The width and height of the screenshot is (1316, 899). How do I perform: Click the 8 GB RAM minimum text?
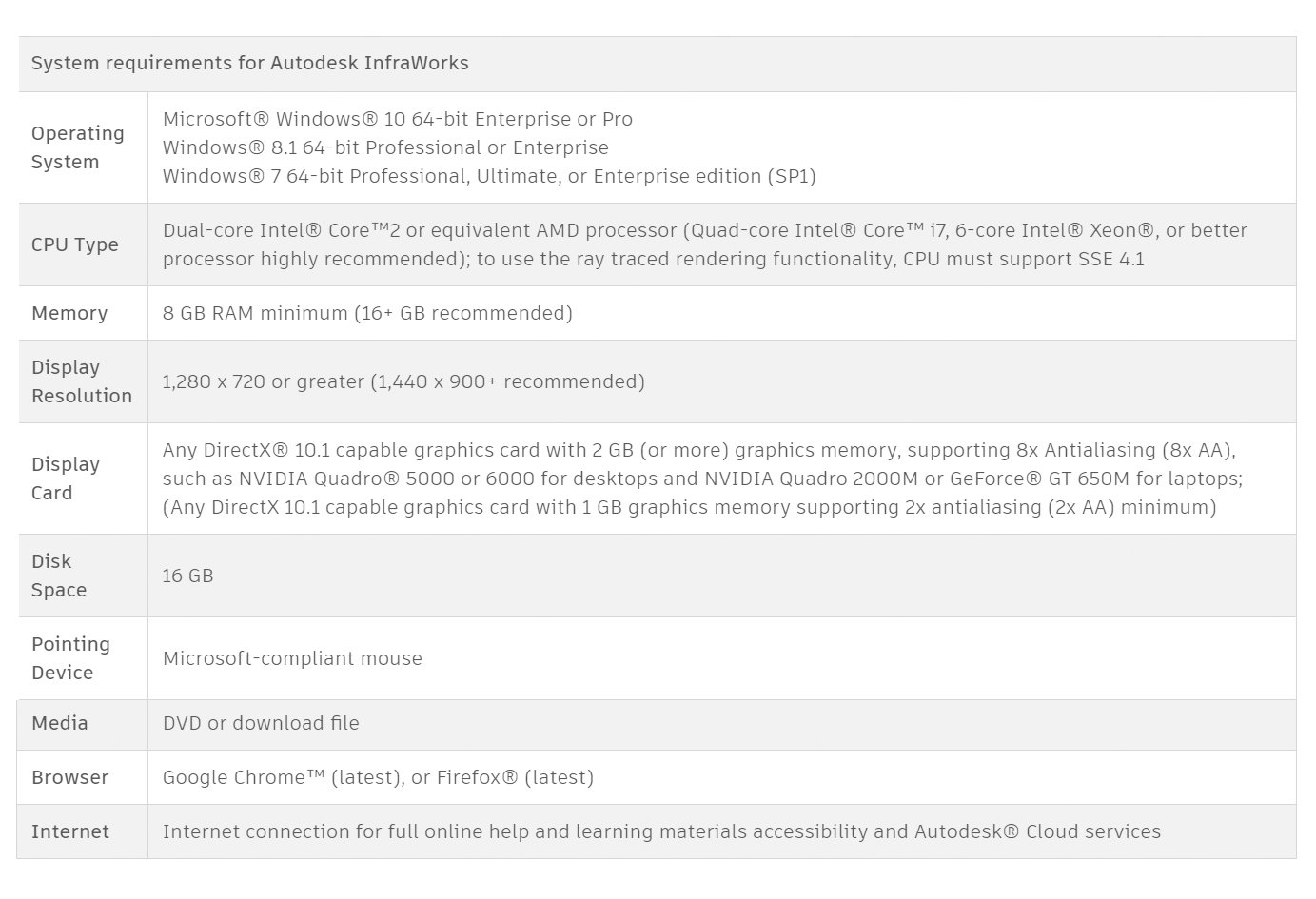pyautogui.click(x=366, y=314)
